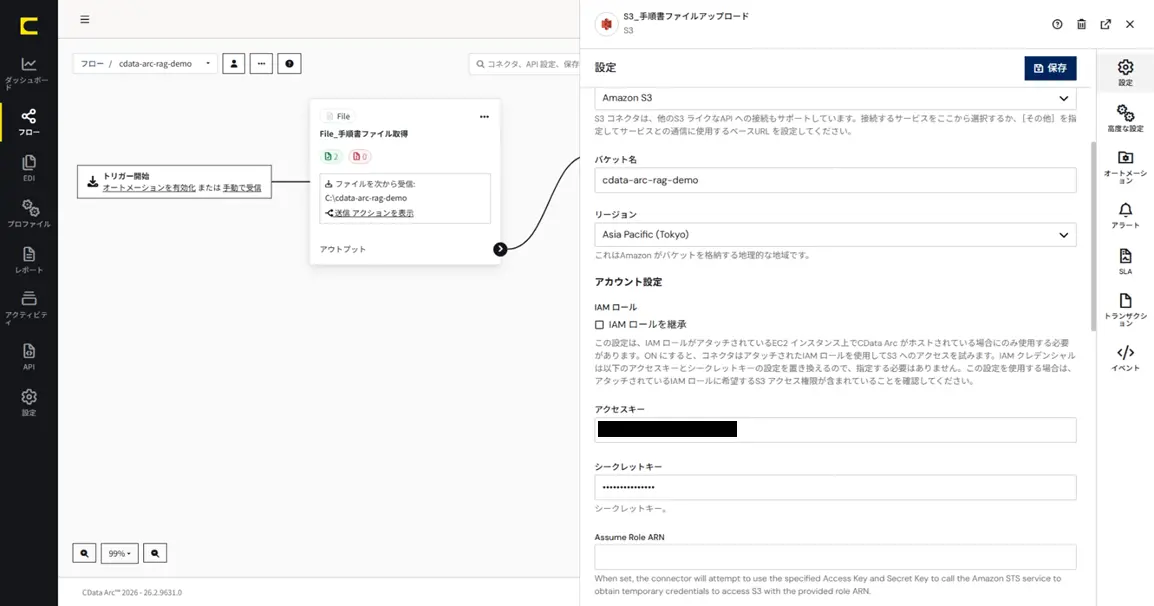Click the green success count badge
Image resolution: width=1154 pixels, height=606 pixels.
click(x=332, y=156)
